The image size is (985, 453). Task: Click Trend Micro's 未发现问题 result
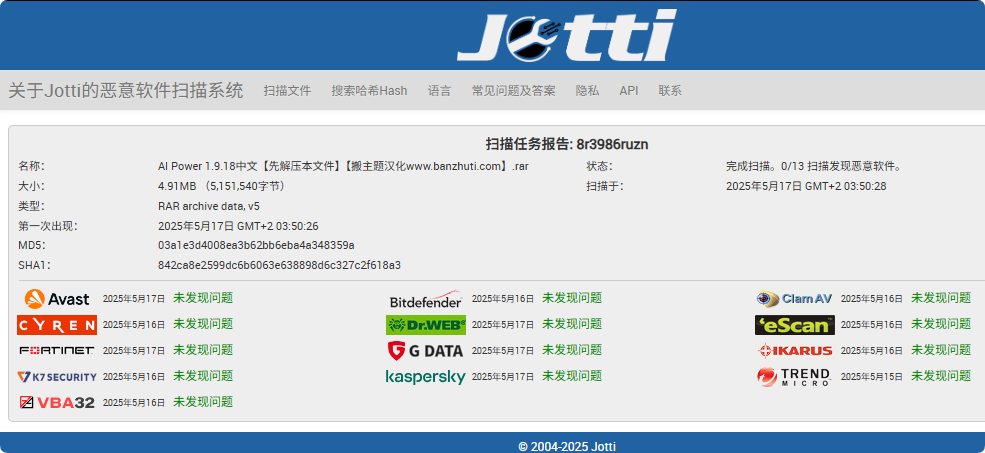(941, 376)
